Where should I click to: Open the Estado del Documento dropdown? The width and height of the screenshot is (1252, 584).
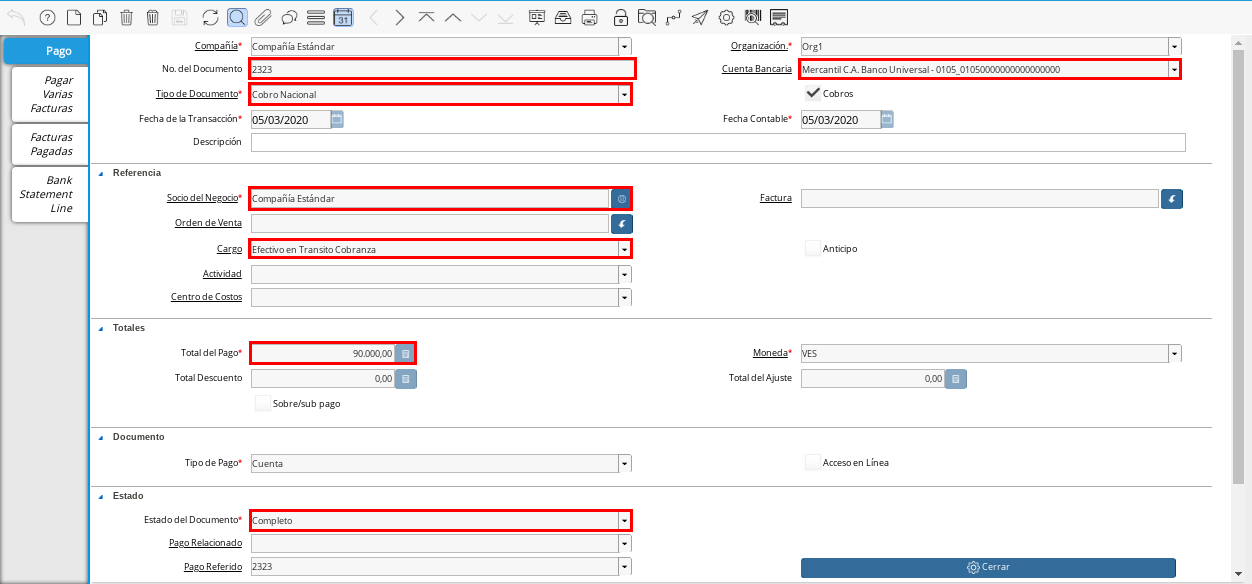pos(625,520)
